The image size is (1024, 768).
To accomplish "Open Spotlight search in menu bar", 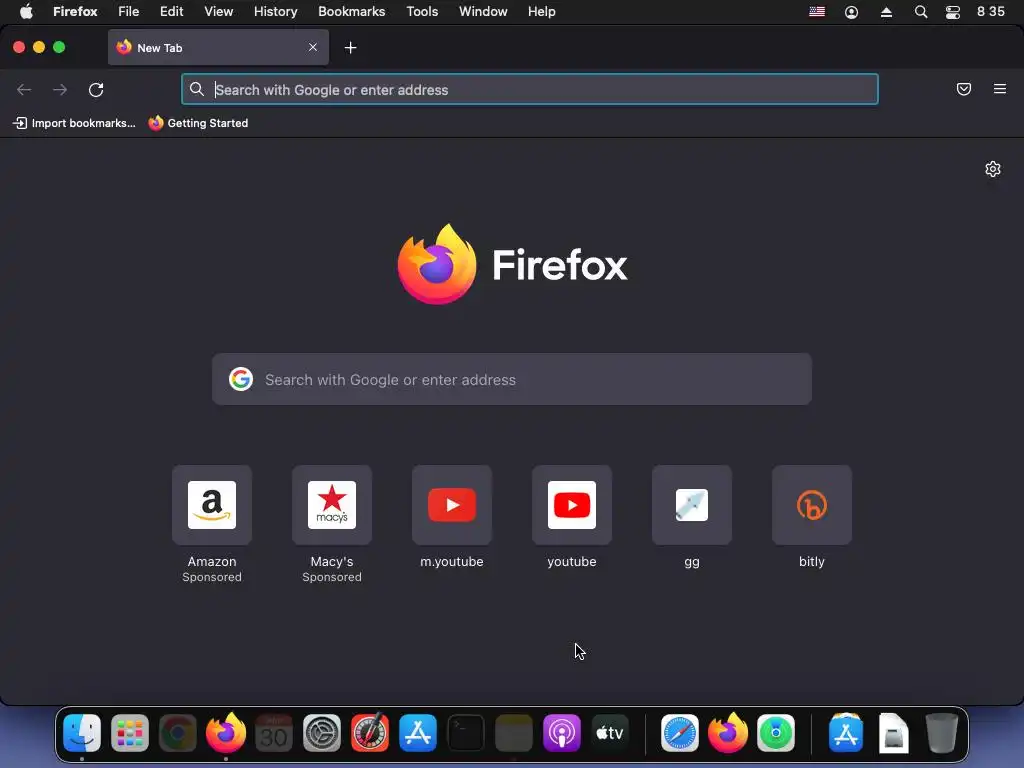I will [x=921, y=12].
